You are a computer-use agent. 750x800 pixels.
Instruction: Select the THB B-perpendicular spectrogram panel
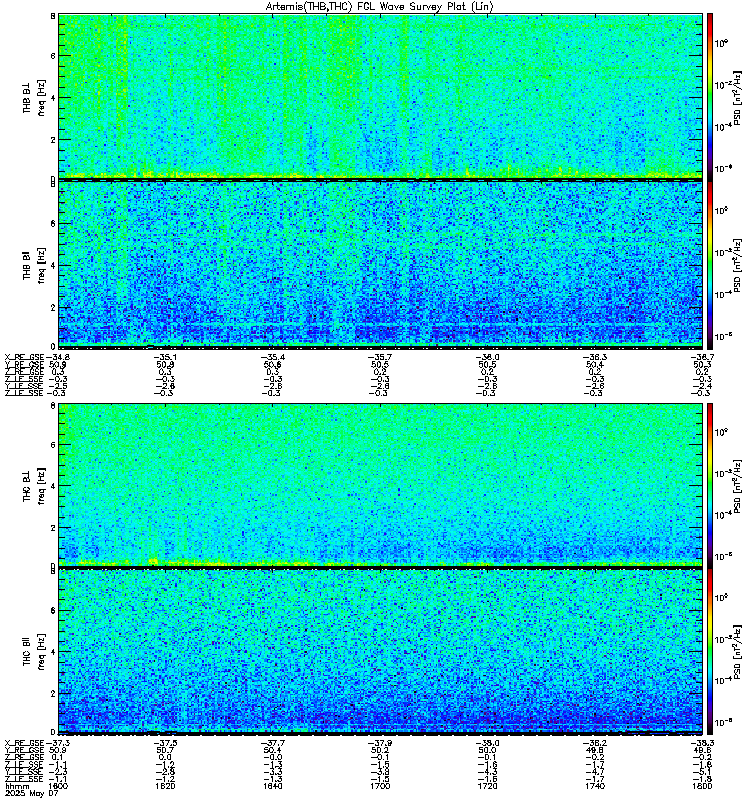381,96
